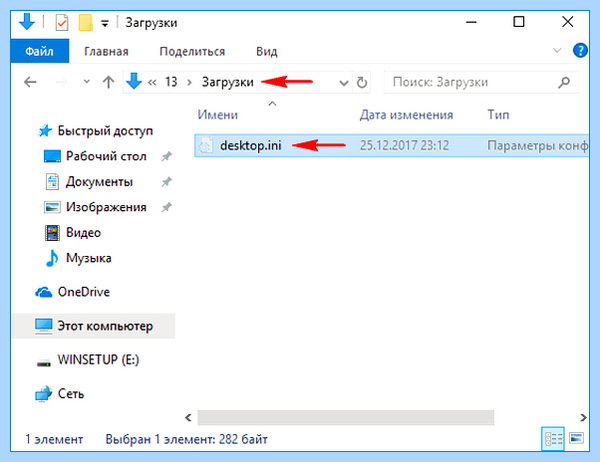Click the search magnifier icon
Image resolution: width=600 pixels, height=462 pixels.
pos(564,82)
